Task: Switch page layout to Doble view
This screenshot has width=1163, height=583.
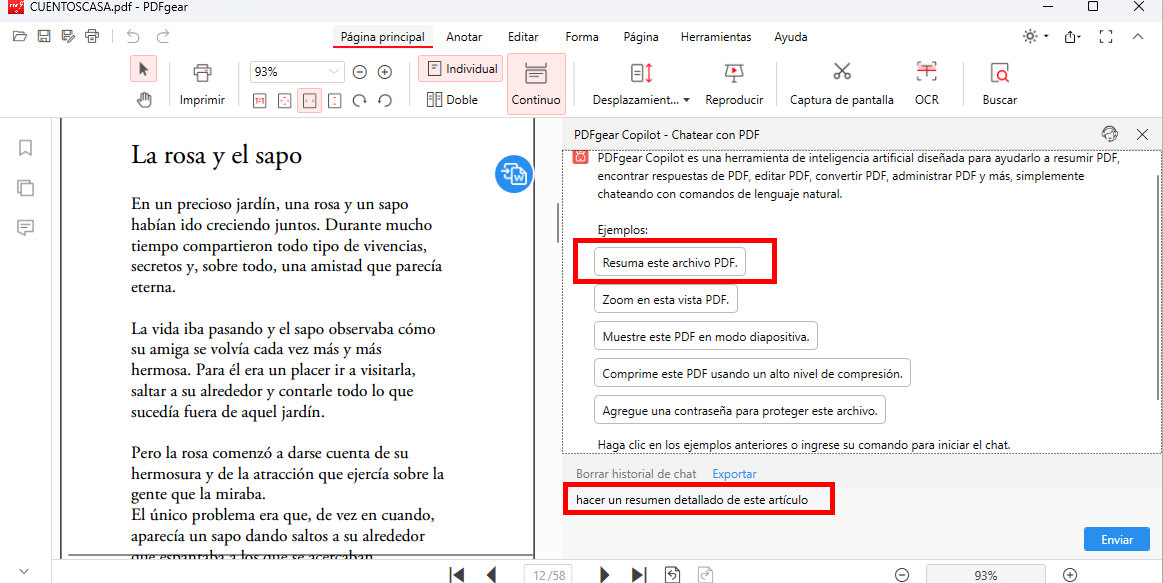Action: point(460,99)
